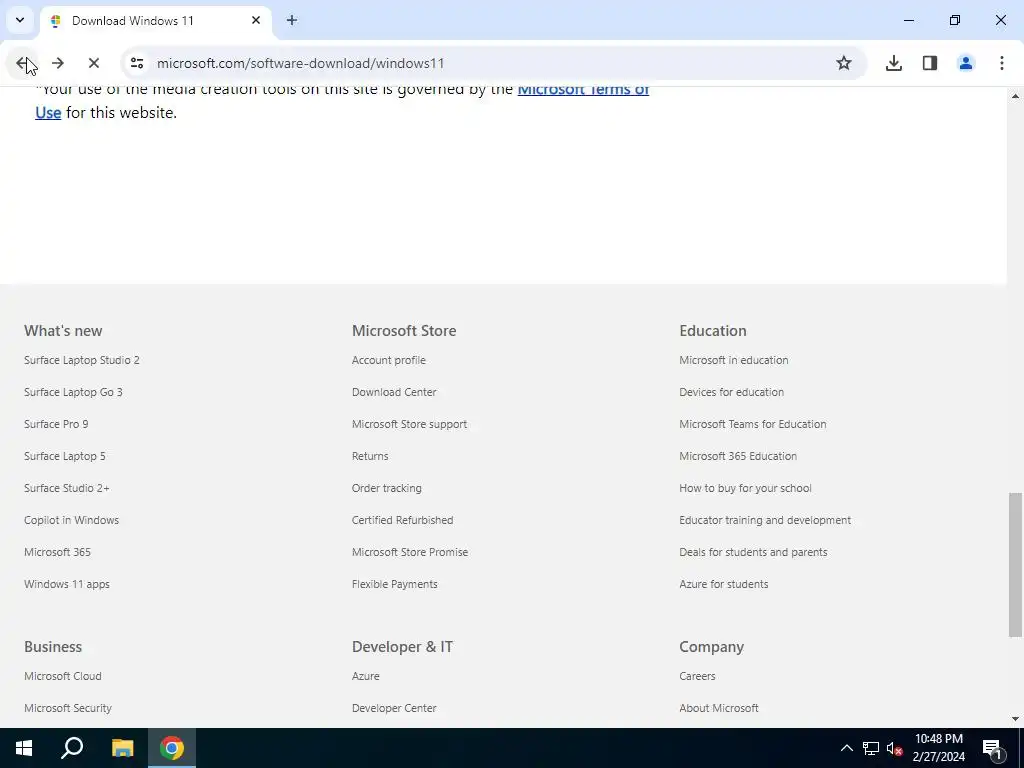Open Educator training and development link

(x=765, y=520)
